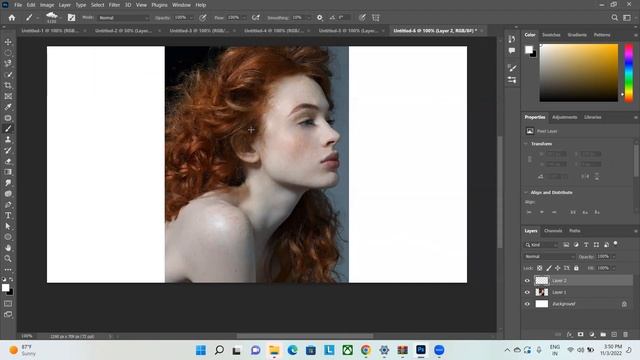Select the Eyedropper tool
Image resolution: width=640 pixels, height=360 pixels.
coord(8,107)
